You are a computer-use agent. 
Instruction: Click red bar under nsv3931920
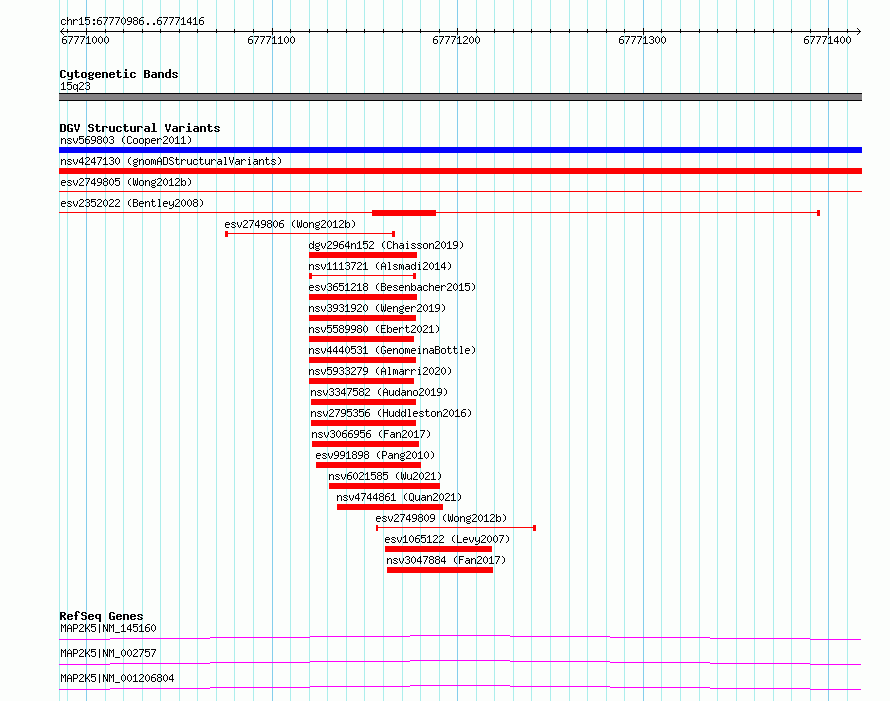(362, 318)
